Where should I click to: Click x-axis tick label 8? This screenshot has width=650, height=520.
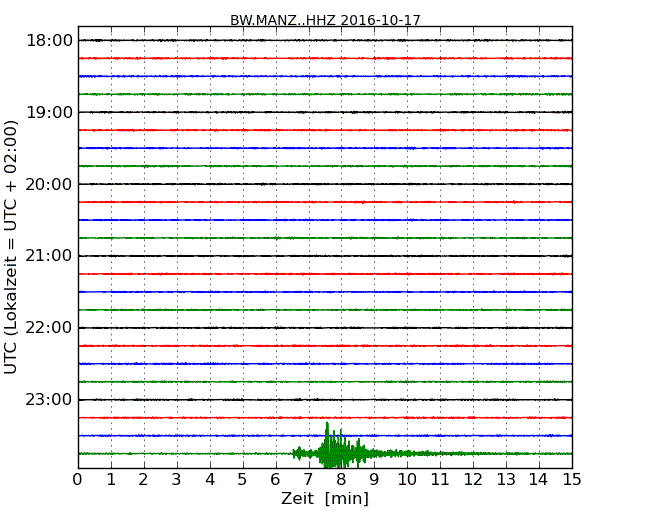(x=342, y=480)
